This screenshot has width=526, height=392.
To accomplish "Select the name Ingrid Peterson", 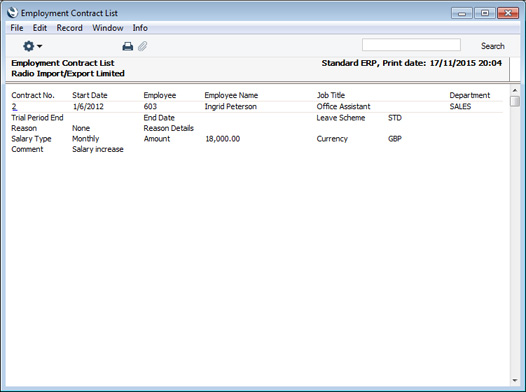I will 231,107.
